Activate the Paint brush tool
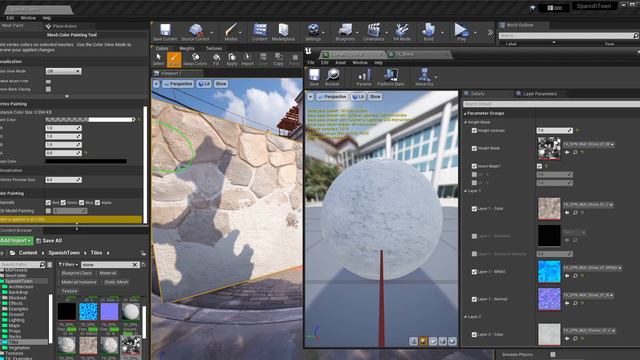This screenshot has height=360, width=640. click(x=174, y=59)
